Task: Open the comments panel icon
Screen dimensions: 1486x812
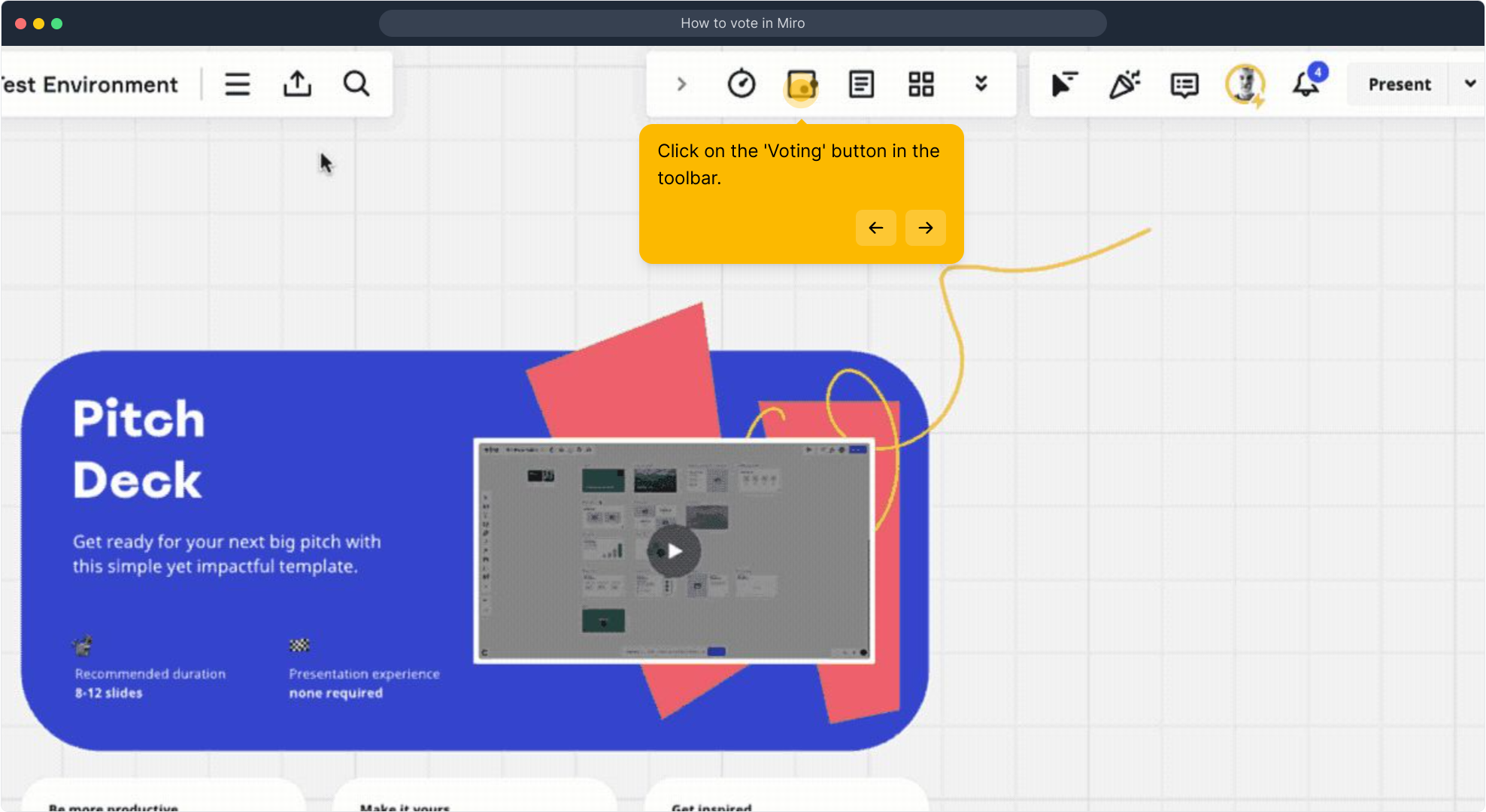Action: pos(1184,85)
